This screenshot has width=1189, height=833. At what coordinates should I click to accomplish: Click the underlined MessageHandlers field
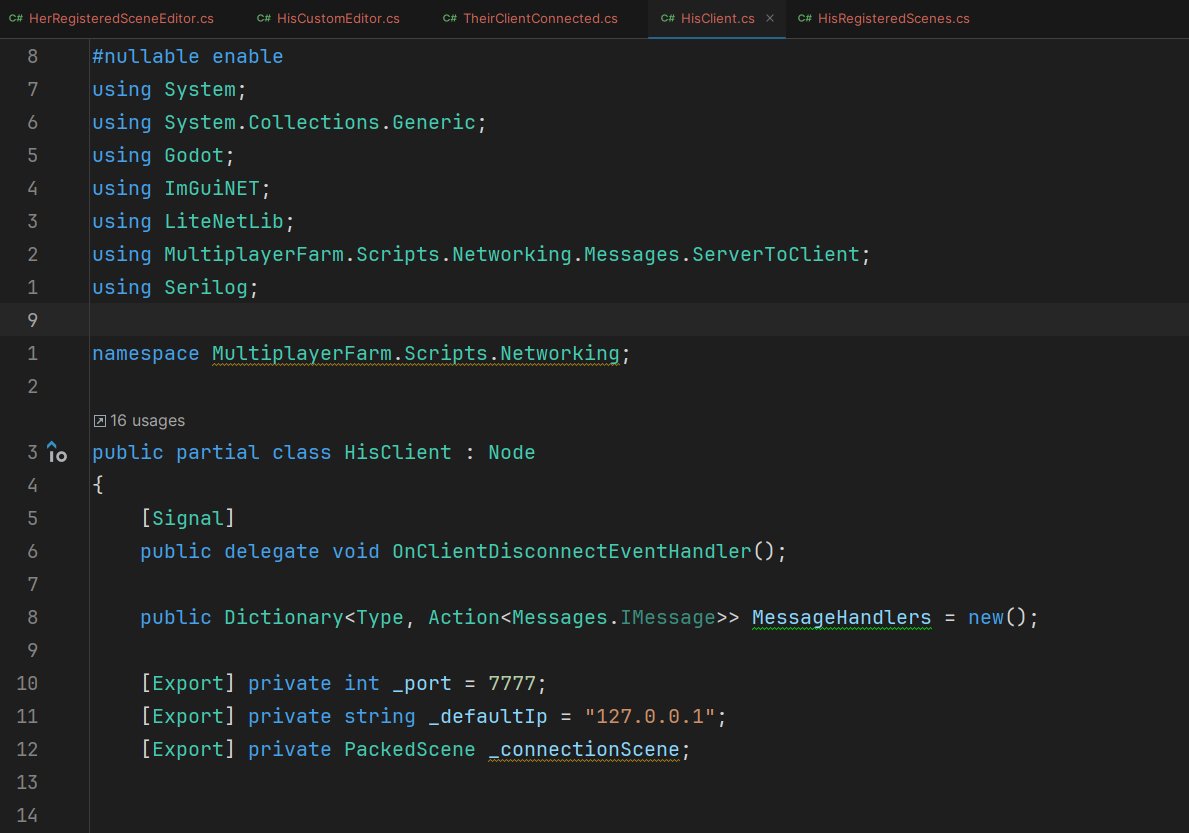pyautogui.click(x=841, y=618)
